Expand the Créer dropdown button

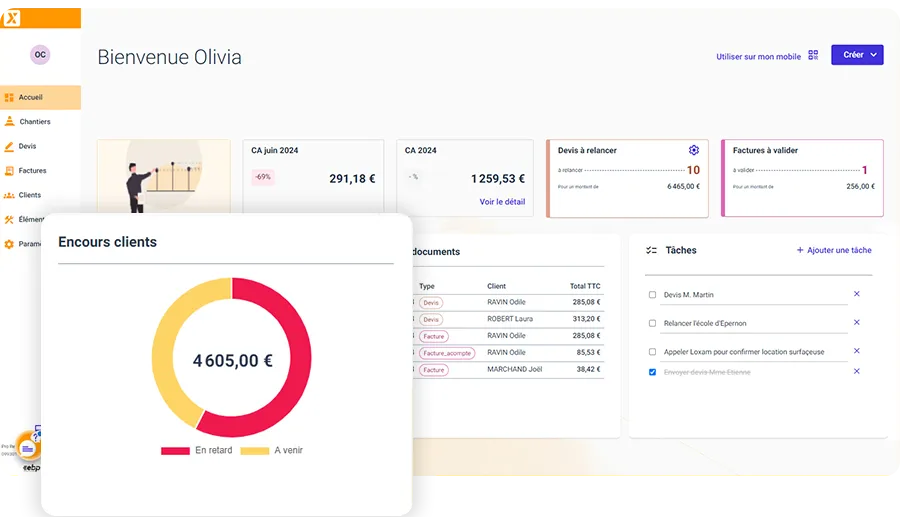pos(857,55)
